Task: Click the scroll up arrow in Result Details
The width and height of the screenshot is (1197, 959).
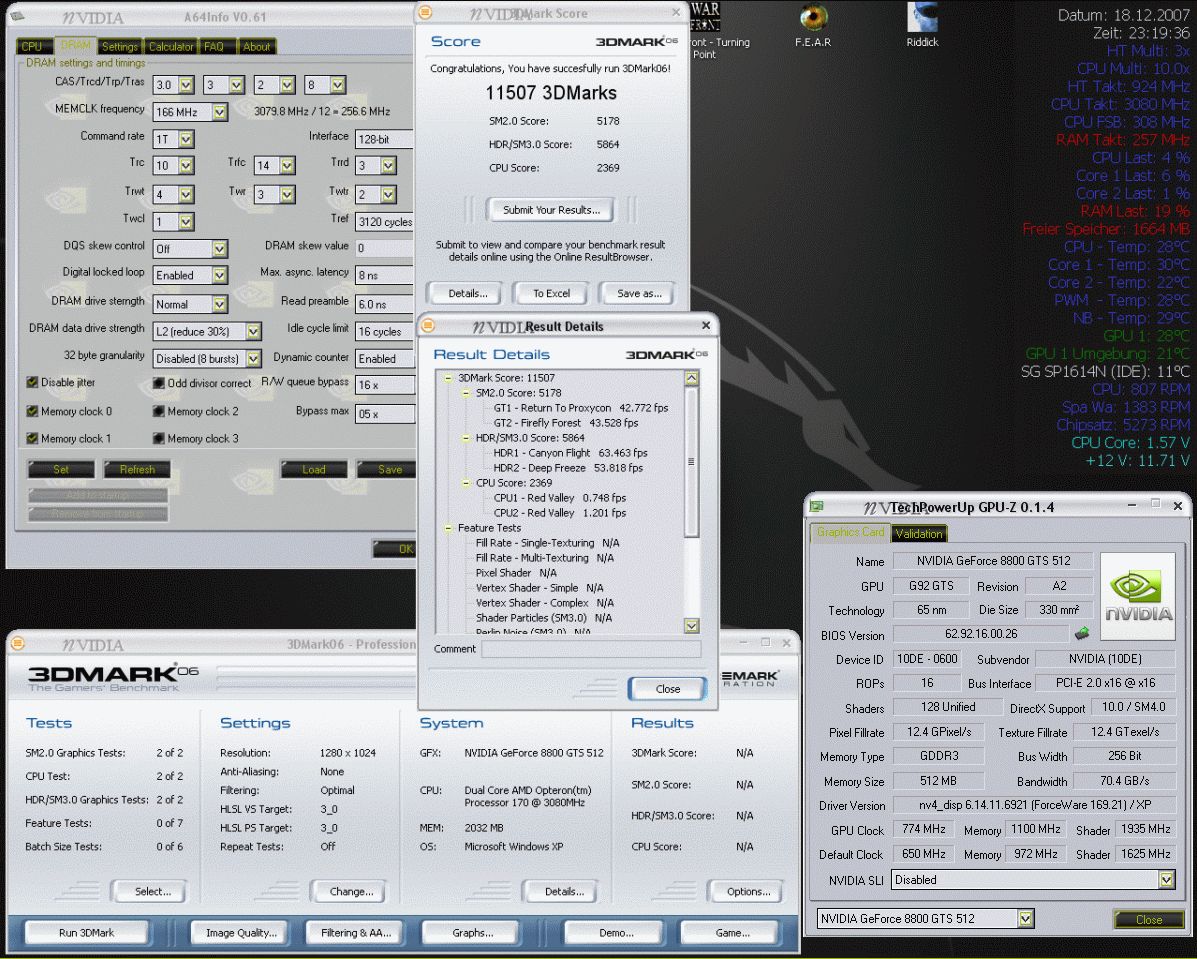Action: [691, 378]
